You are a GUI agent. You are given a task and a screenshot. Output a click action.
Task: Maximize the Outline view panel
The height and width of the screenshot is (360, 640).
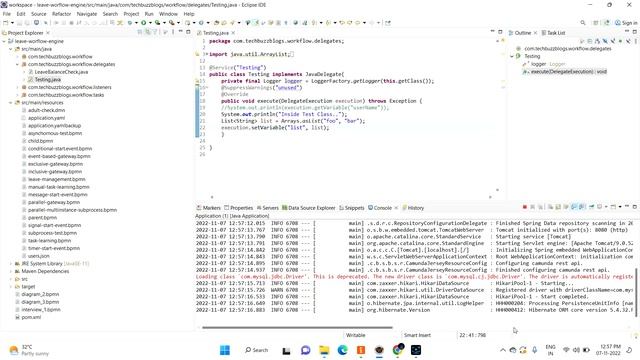(x=635, y=32)
